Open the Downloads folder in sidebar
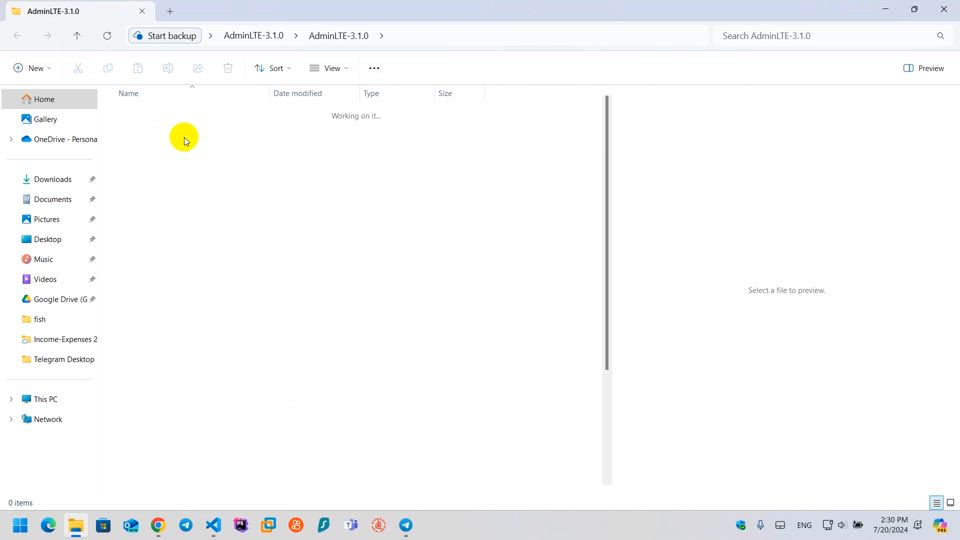The image size is (960, 540). (x=52, y=179)
